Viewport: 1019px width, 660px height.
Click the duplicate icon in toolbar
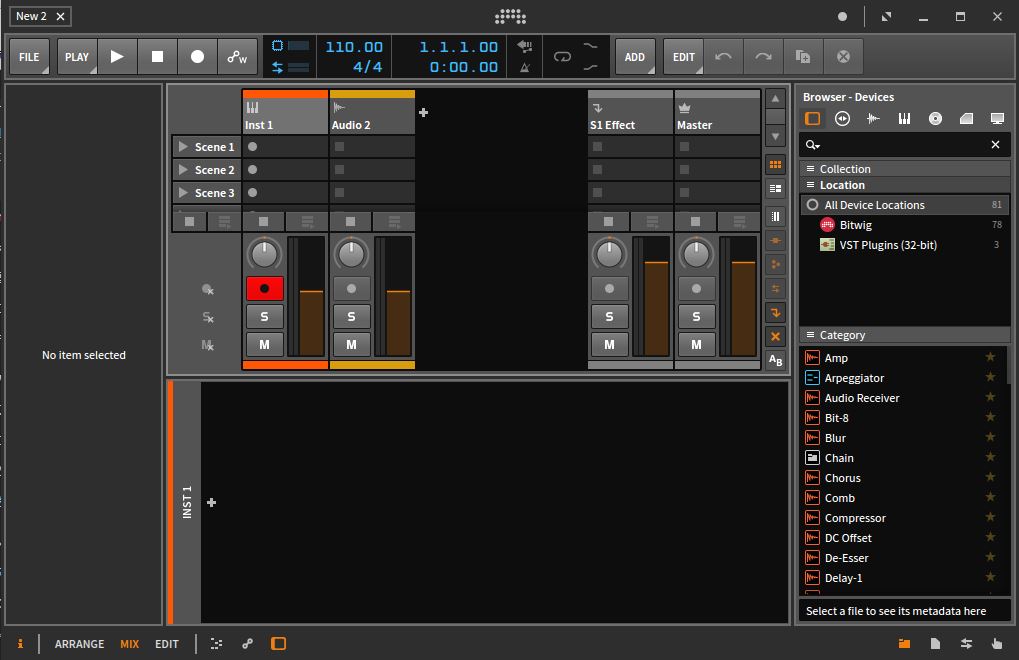[x=803, y=57]
